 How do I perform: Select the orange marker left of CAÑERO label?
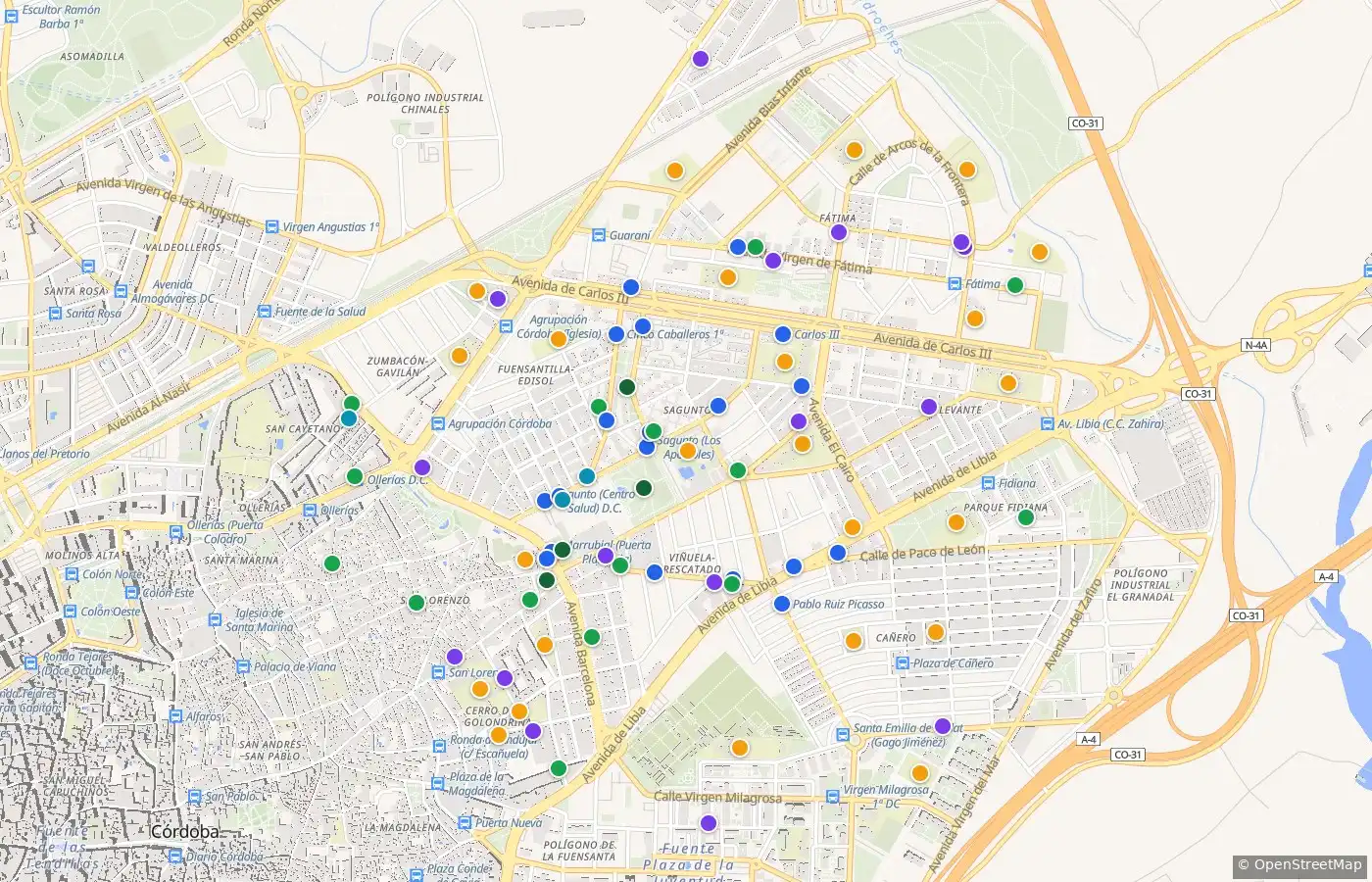click(854, 641)
